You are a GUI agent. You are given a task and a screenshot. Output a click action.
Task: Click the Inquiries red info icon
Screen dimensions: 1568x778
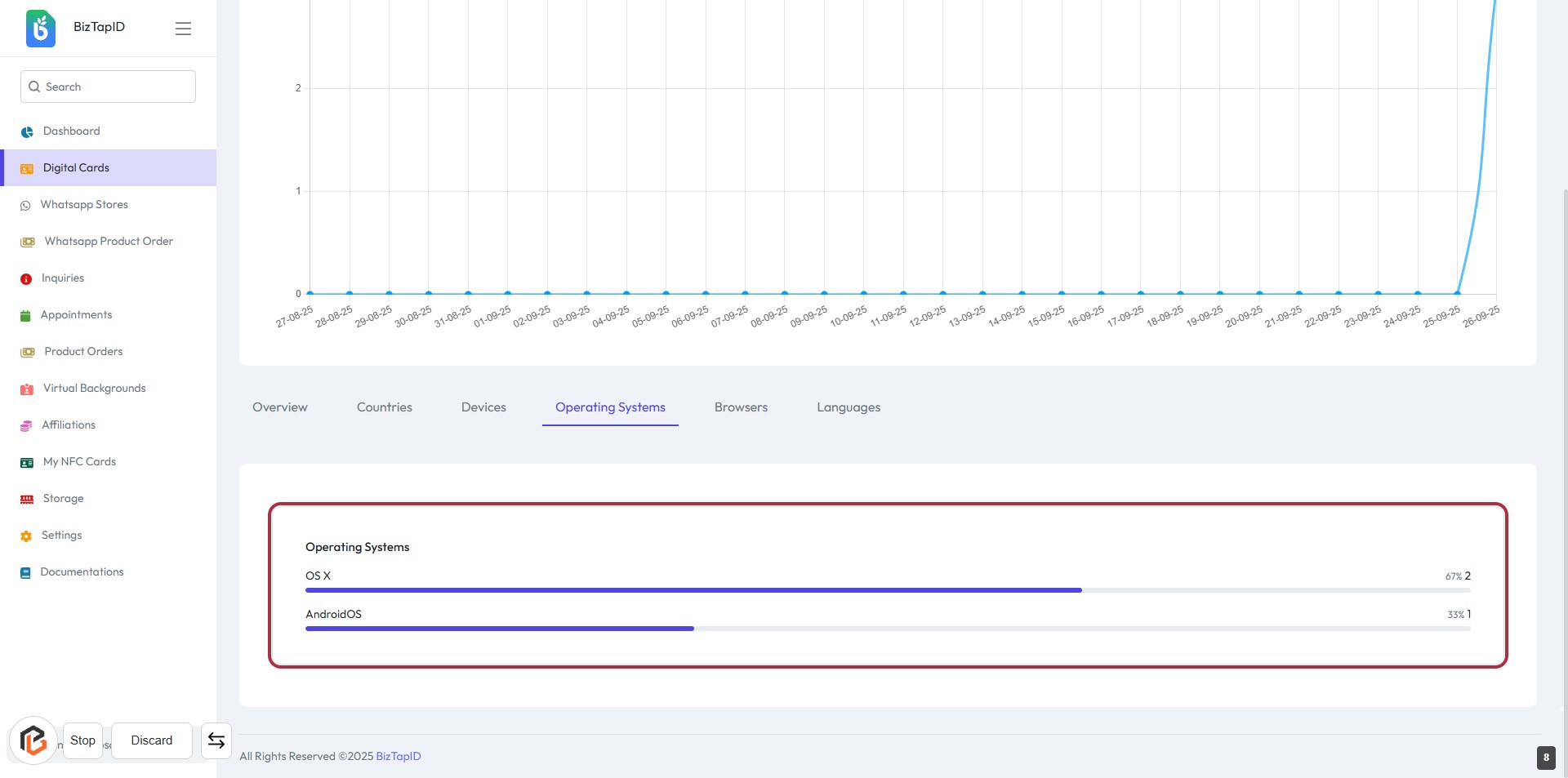[26, 279]
